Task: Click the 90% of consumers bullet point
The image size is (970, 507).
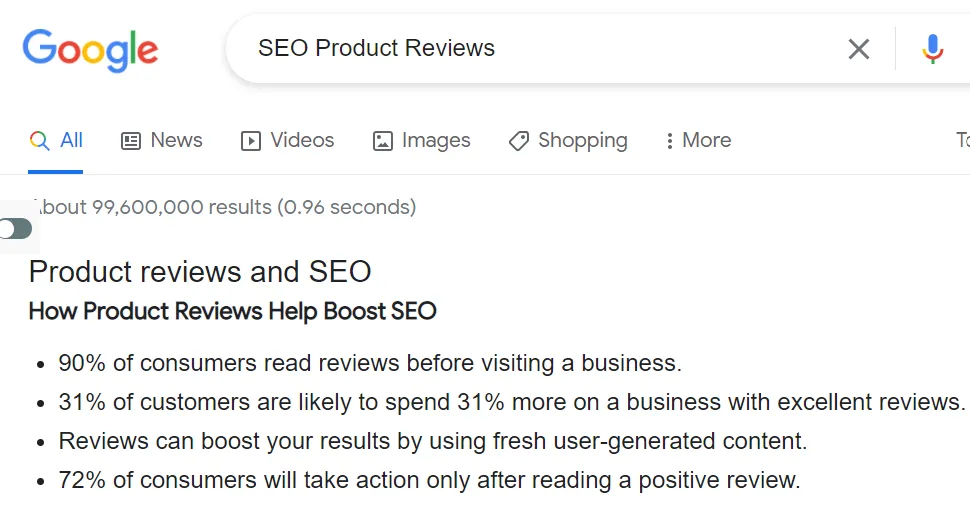Action: tap(370, 363)
